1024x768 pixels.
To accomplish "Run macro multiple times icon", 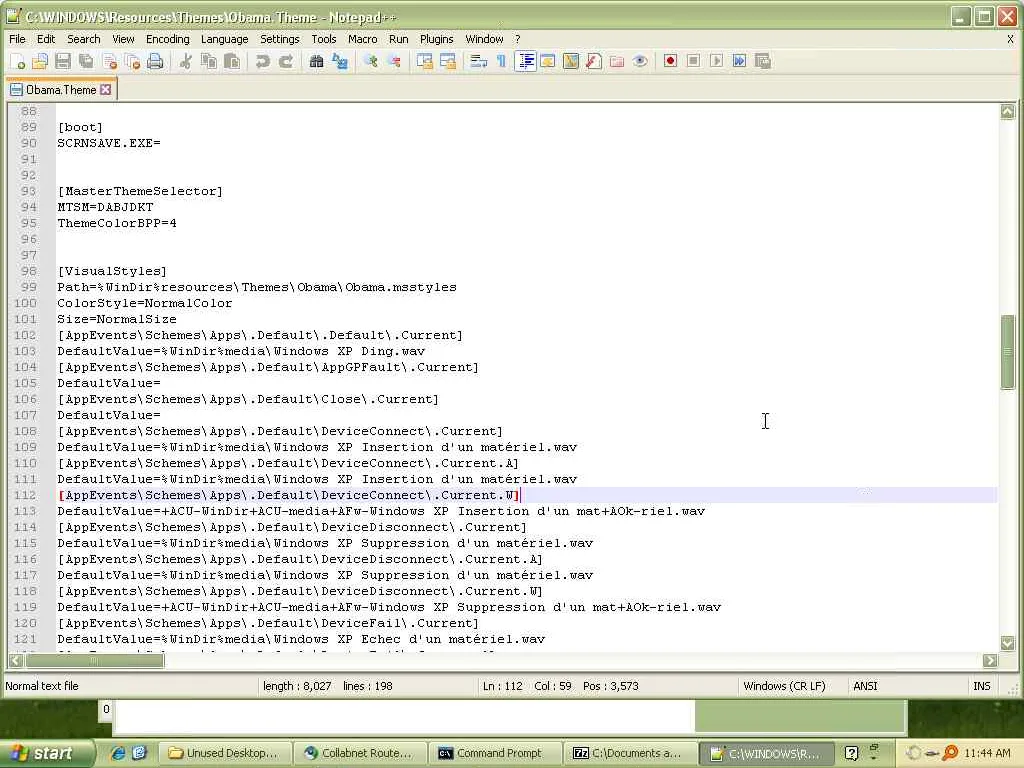I will (739, 61).
